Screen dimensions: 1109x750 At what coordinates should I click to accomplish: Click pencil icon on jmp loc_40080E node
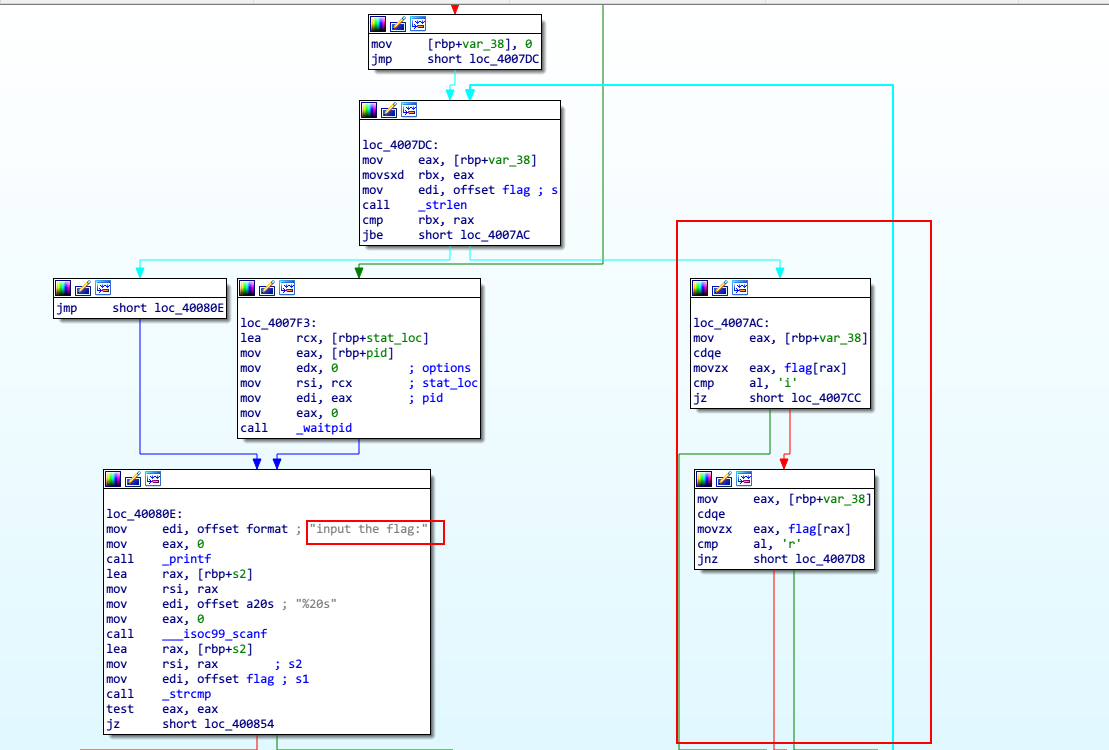[x=84, y=288]
